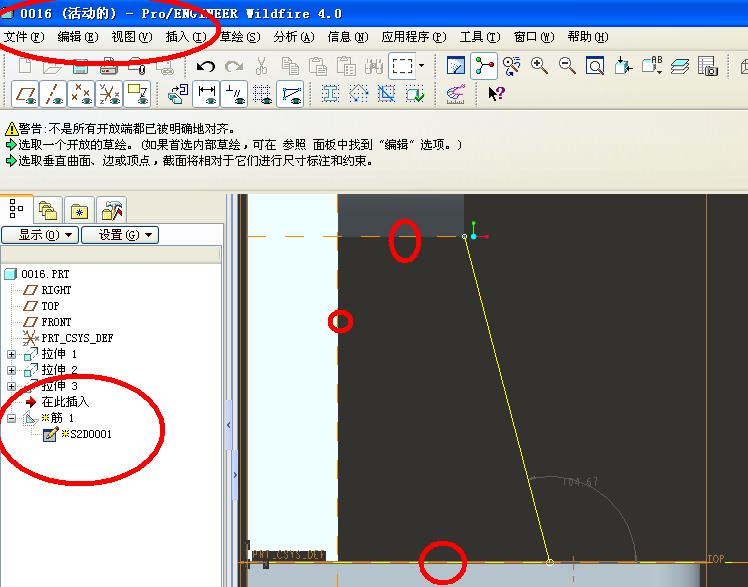
Task: Select RIGHT datum plane in tree
Action: click(x=48, y=290)
